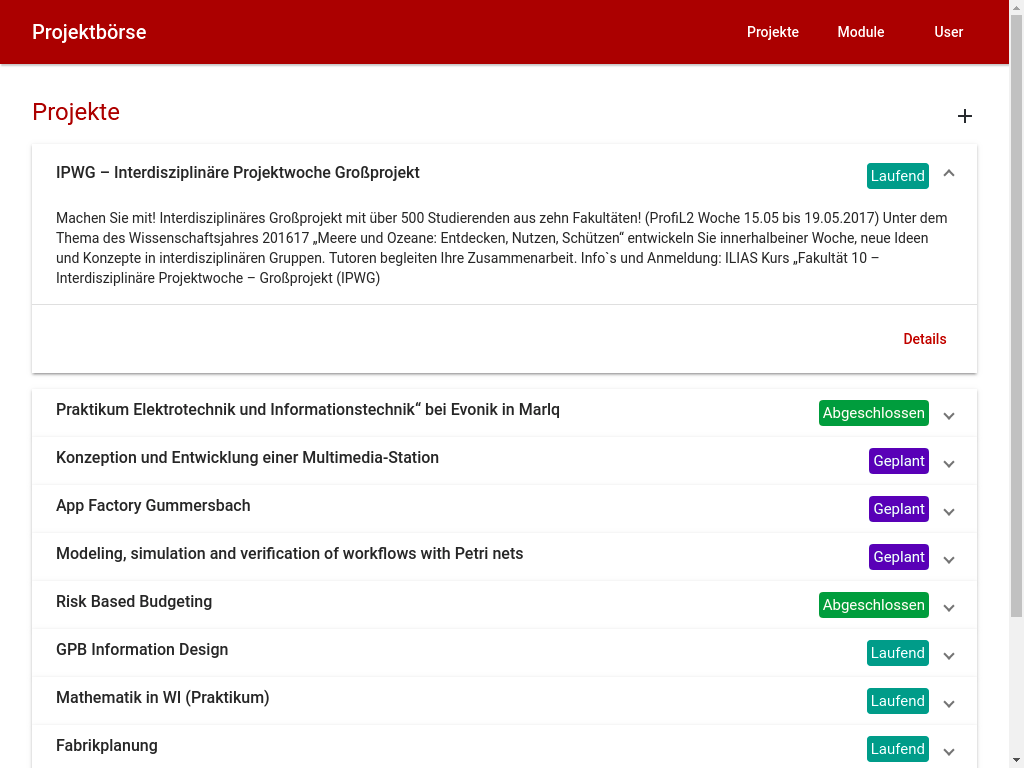This screenshot has width=1024, height=768.
Task: Open Projekte in the navigation bar
Action: [x=773, y=32]
